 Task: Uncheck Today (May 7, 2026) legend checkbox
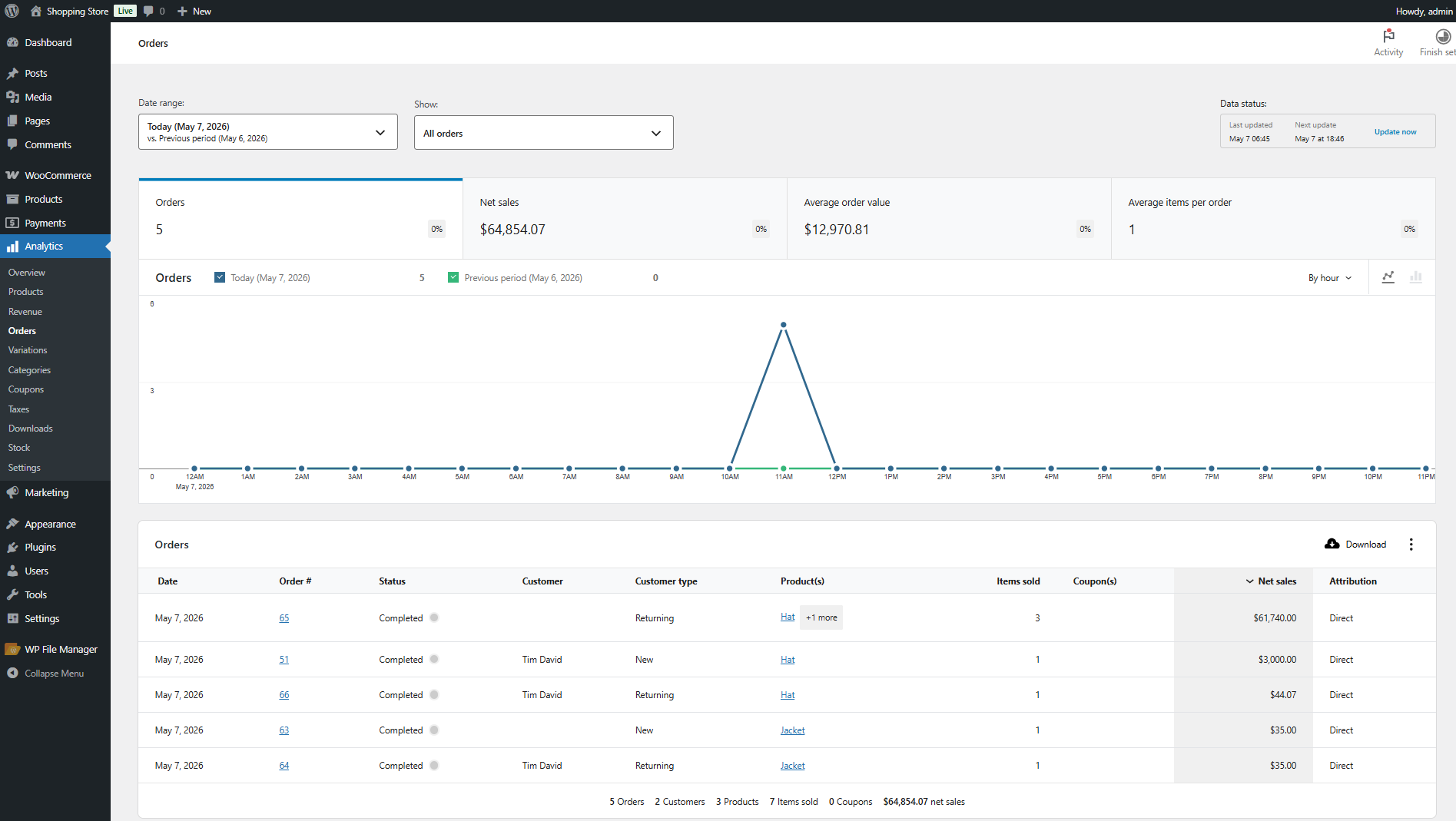tap(220, 277)
